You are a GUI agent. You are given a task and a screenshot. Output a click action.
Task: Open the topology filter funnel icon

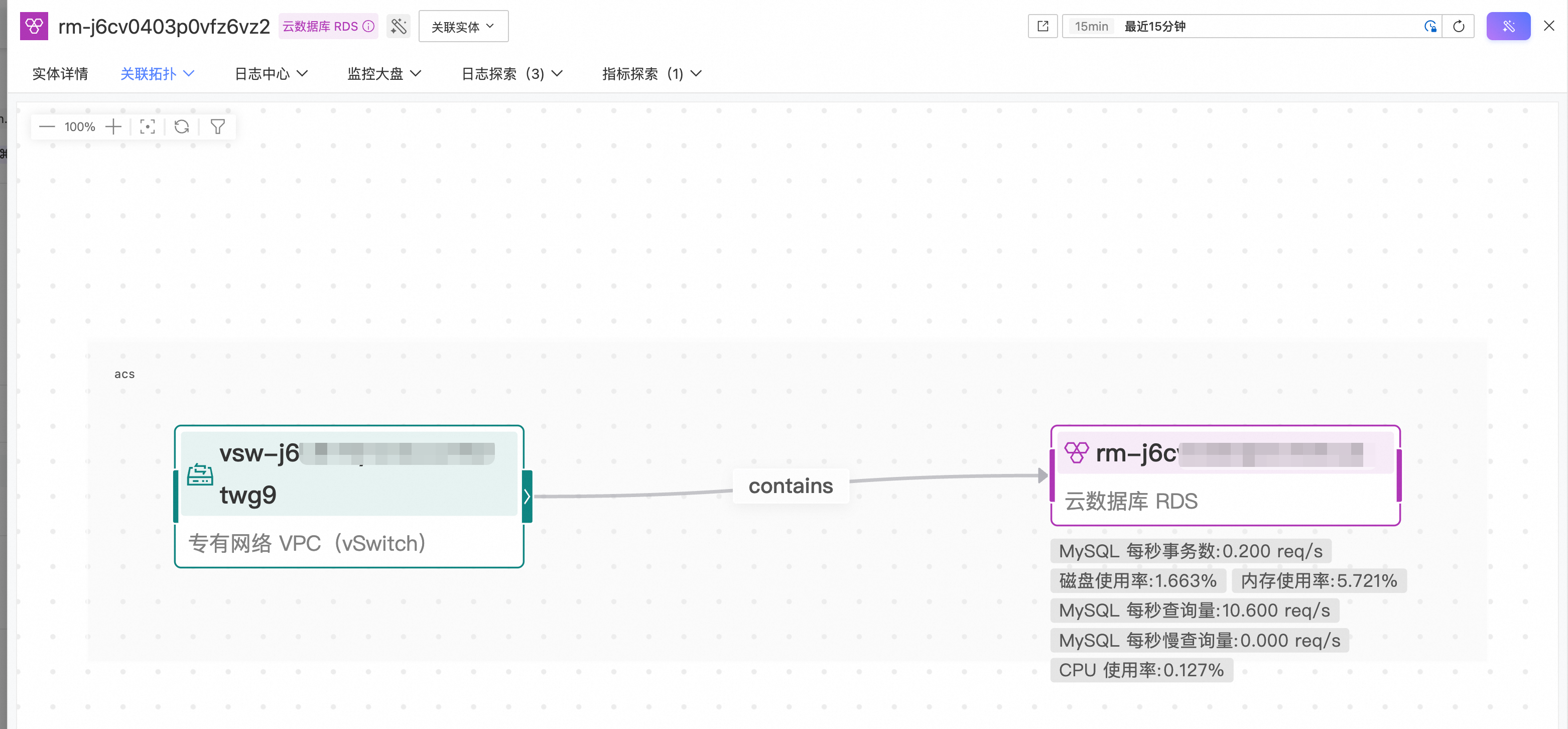217,127
